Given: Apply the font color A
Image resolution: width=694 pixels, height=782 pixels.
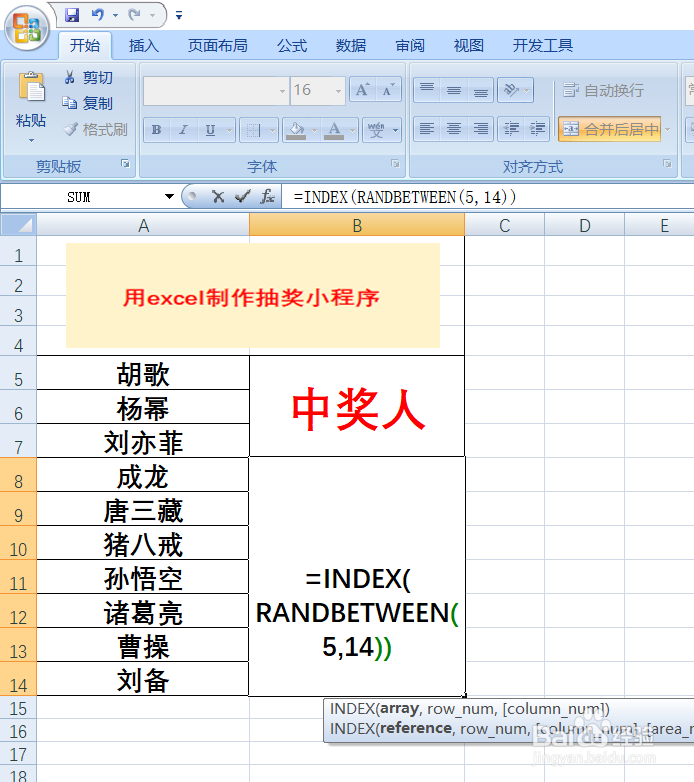Looking at the screenshot, I should (334, 131).
